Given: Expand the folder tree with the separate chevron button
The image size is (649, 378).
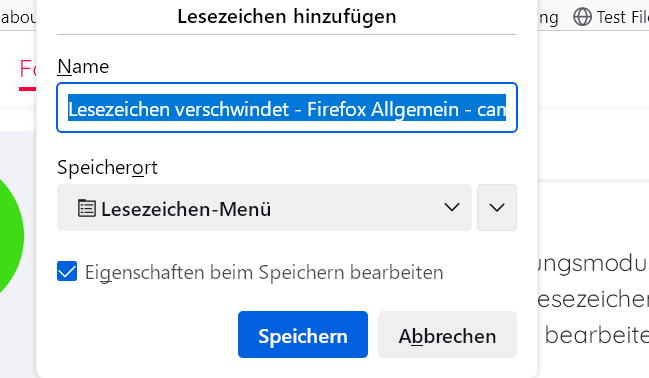Looking at the screenshot, I should pos(497,207).
